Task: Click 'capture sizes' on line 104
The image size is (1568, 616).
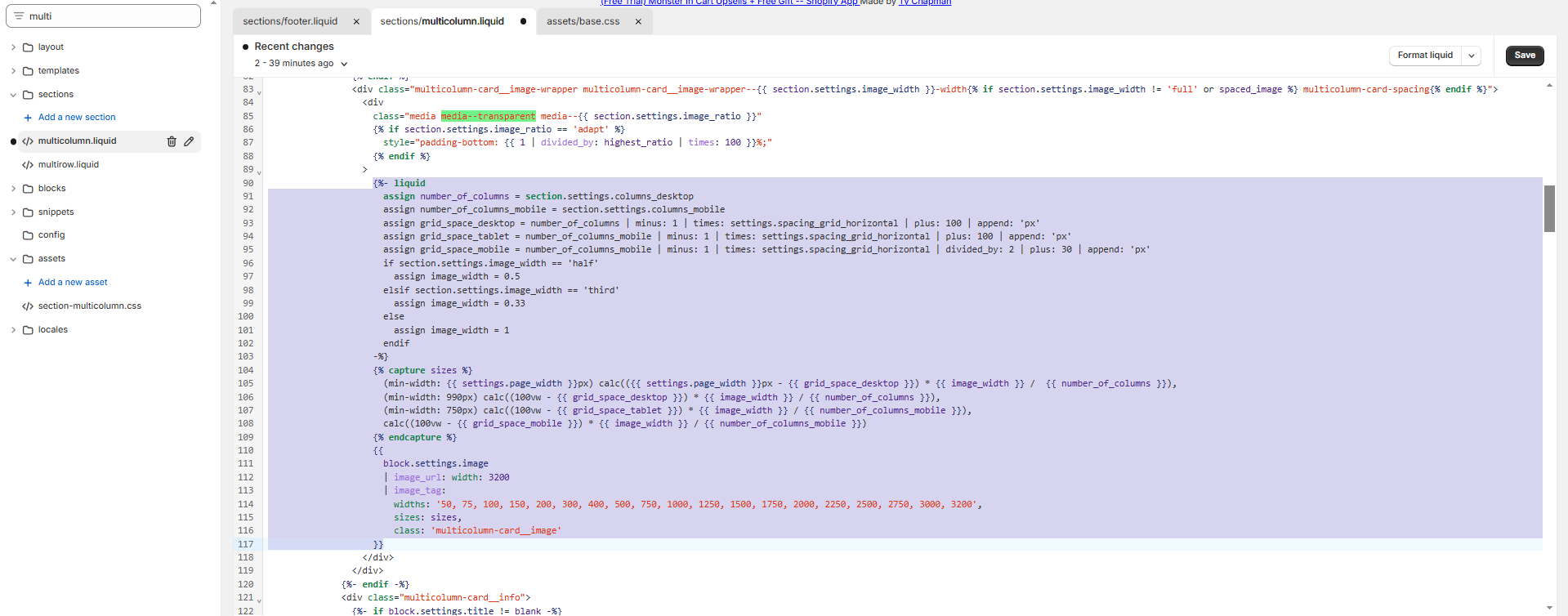Action: coord(423,370)
